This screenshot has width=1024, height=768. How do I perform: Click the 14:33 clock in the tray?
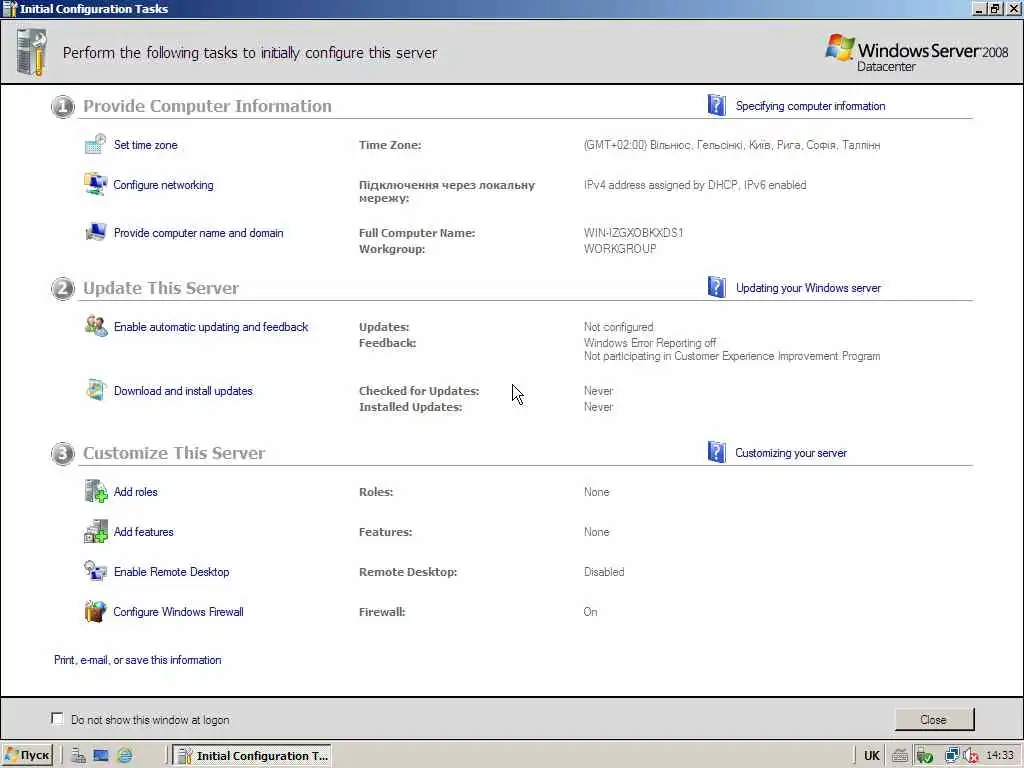pyautogui.click(x=1000, y=755)
